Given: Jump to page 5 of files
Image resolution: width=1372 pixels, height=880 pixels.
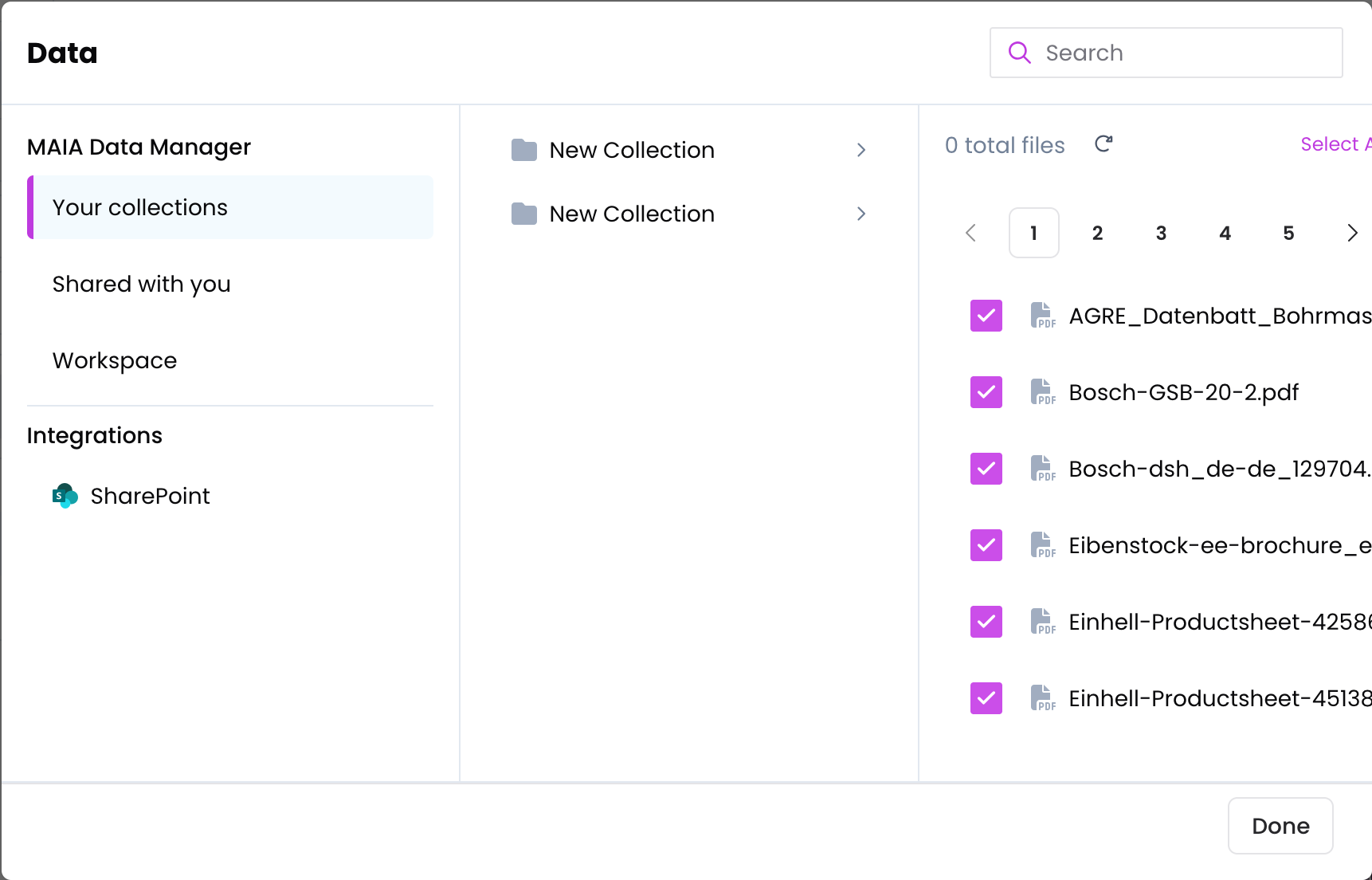Looking at the screenshot, I should pyautogui.click(x=1289, y=233).
